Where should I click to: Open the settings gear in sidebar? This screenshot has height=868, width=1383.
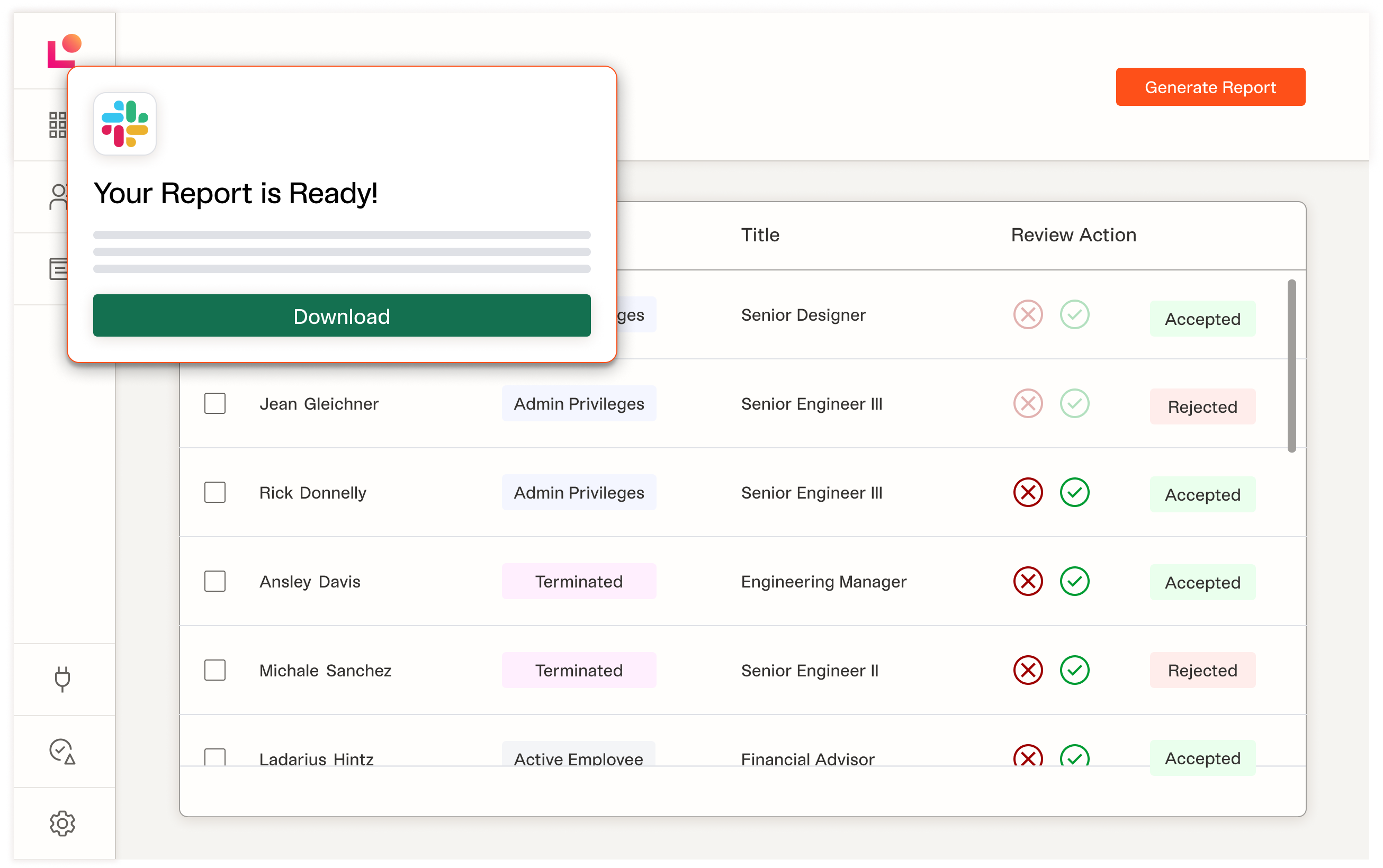[62, 823]
